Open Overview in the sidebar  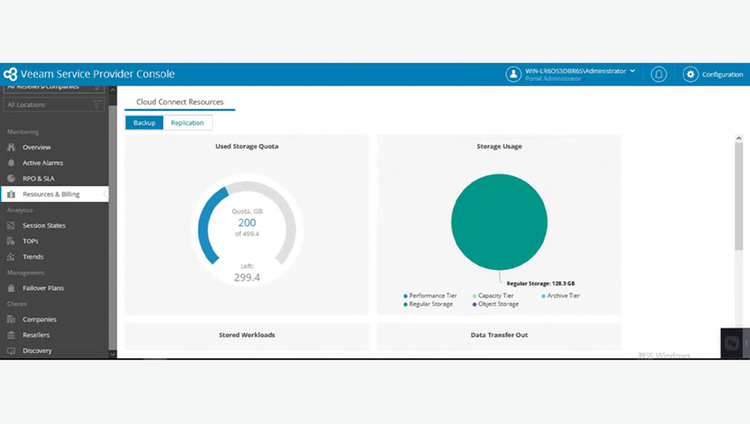36,147
